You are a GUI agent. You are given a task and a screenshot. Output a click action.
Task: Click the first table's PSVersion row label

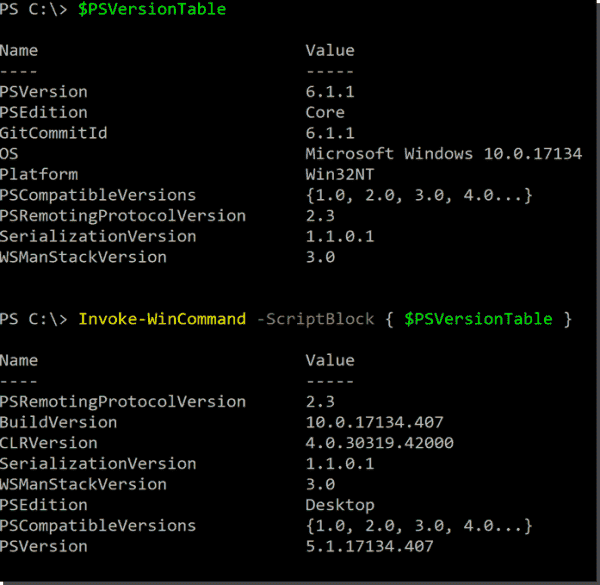pos(44,92)
